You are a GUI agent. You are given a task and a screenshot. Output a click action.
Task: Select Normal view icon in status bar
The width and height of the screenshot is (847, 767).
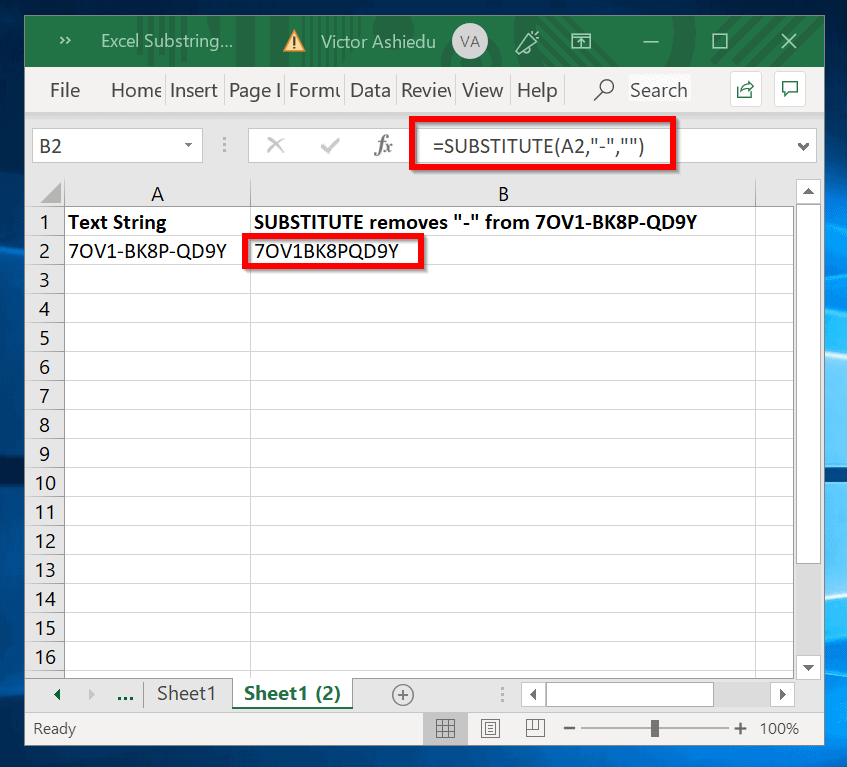445,728
